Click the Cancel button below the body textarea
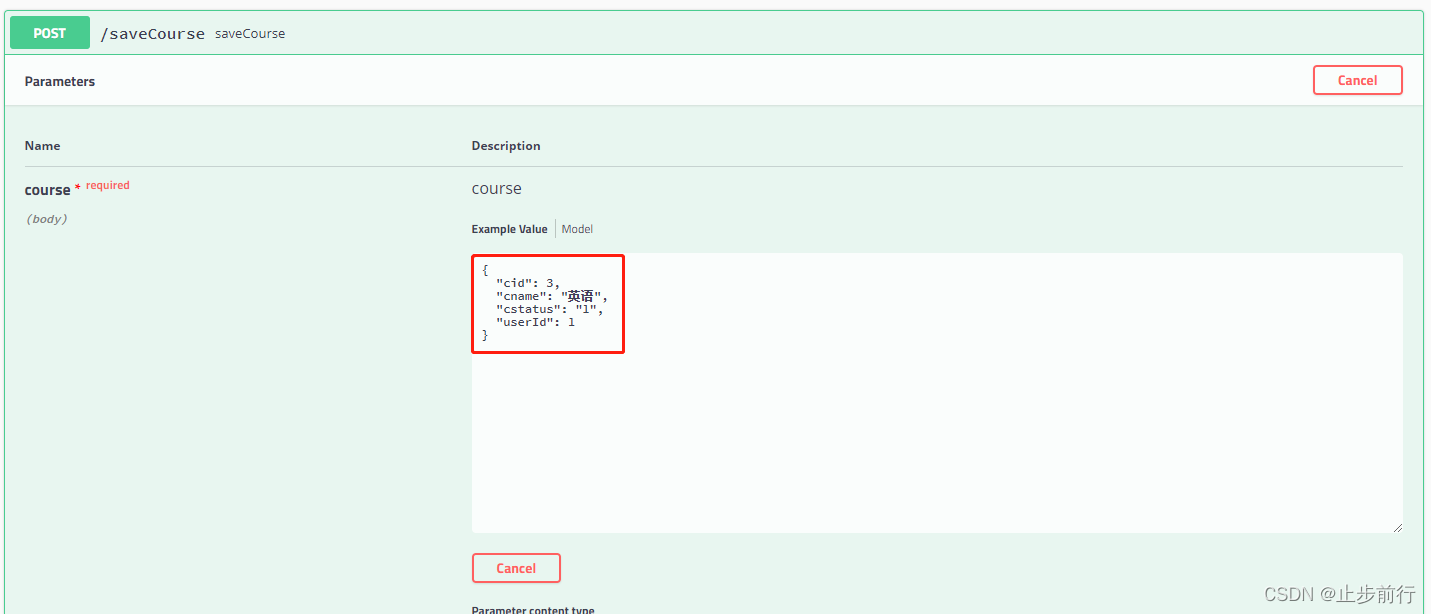The width and height of the screenshot is (1431, 614). (516, 568)
